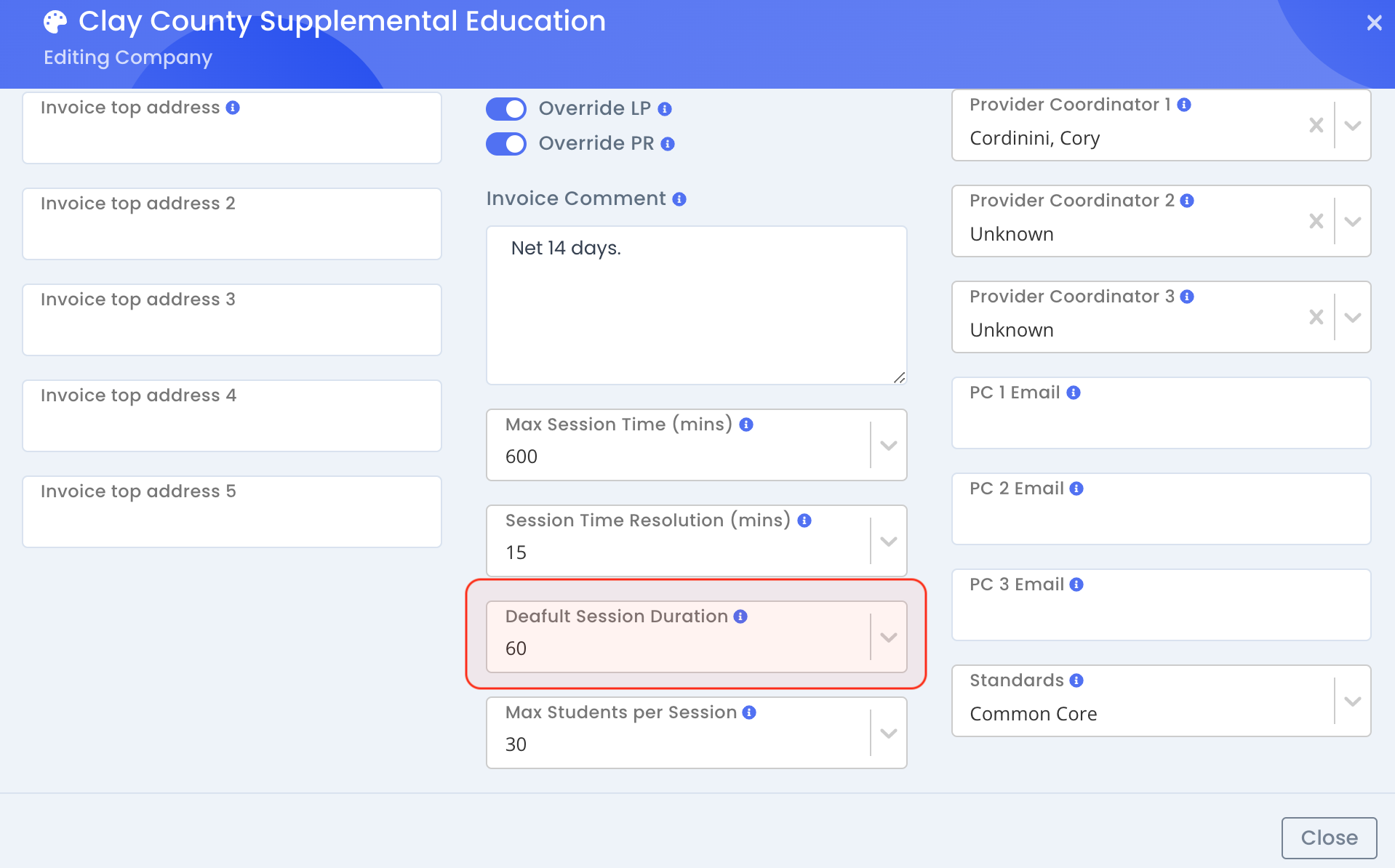
Task: Click the 'Clay County Supplemental Education' title
Action: [342, 22]
